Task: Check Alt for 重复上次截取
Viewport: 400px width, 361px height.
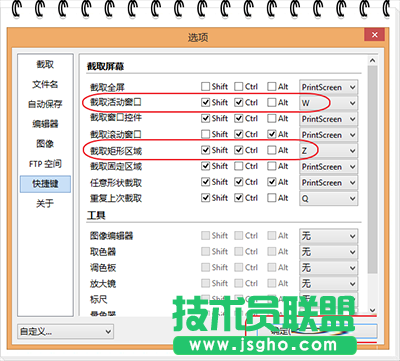Action: 272,198
